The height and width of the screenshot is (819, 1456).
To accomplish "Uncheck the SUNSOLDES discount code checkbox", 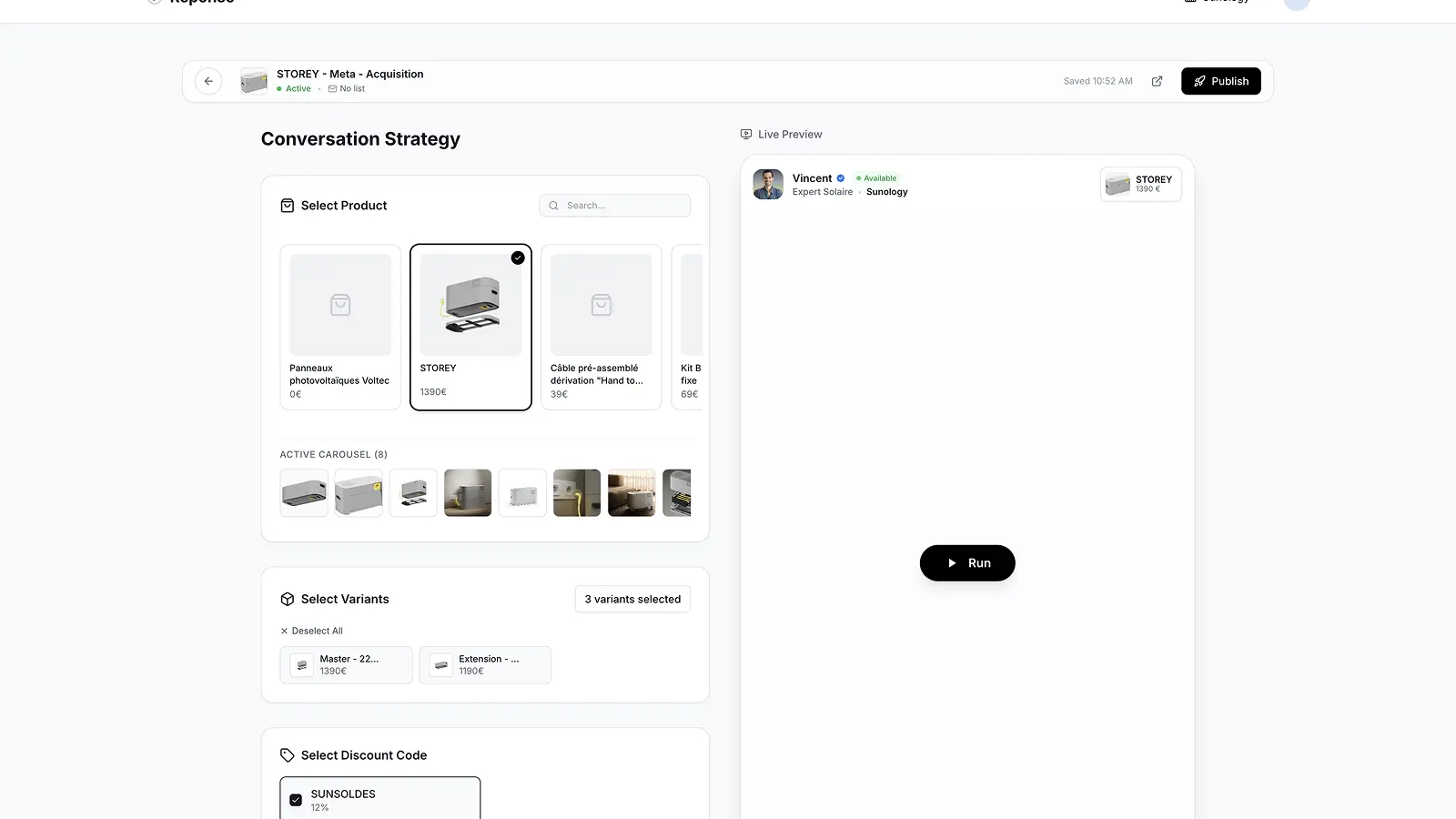I will click(296, 801).
